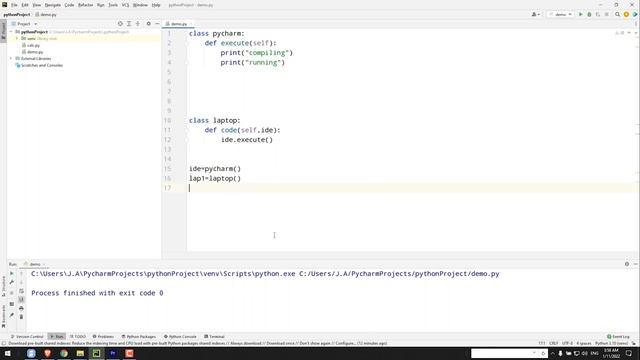Open the Run menu
Image resolution: width=640 pixels, height=360 pixels.
[100, 5]
